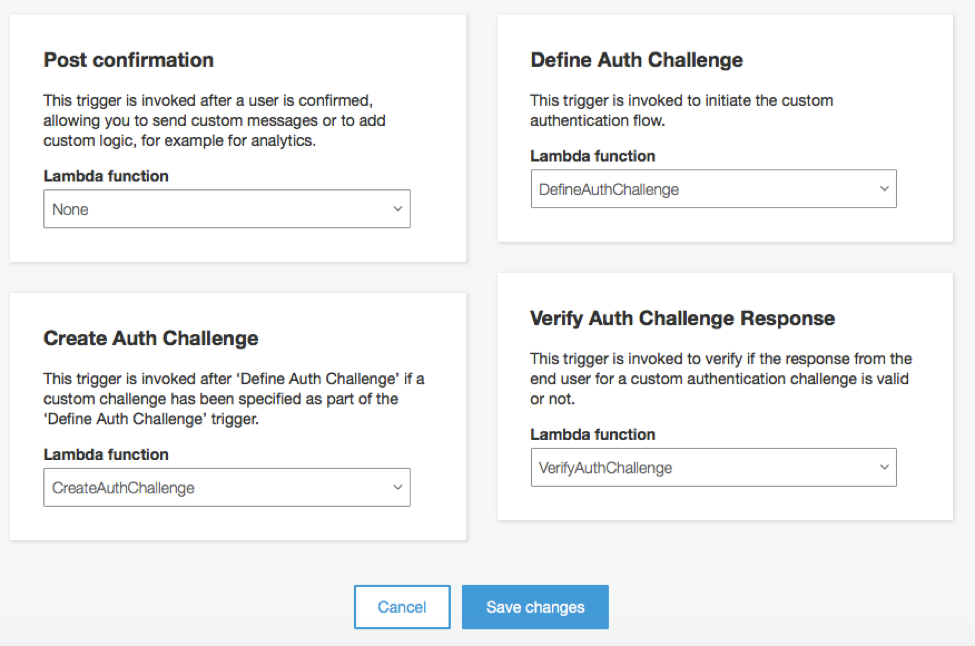975x646 pixels.
Task: Select the Define Auth Challenge heading
Action: click(636, 60)
